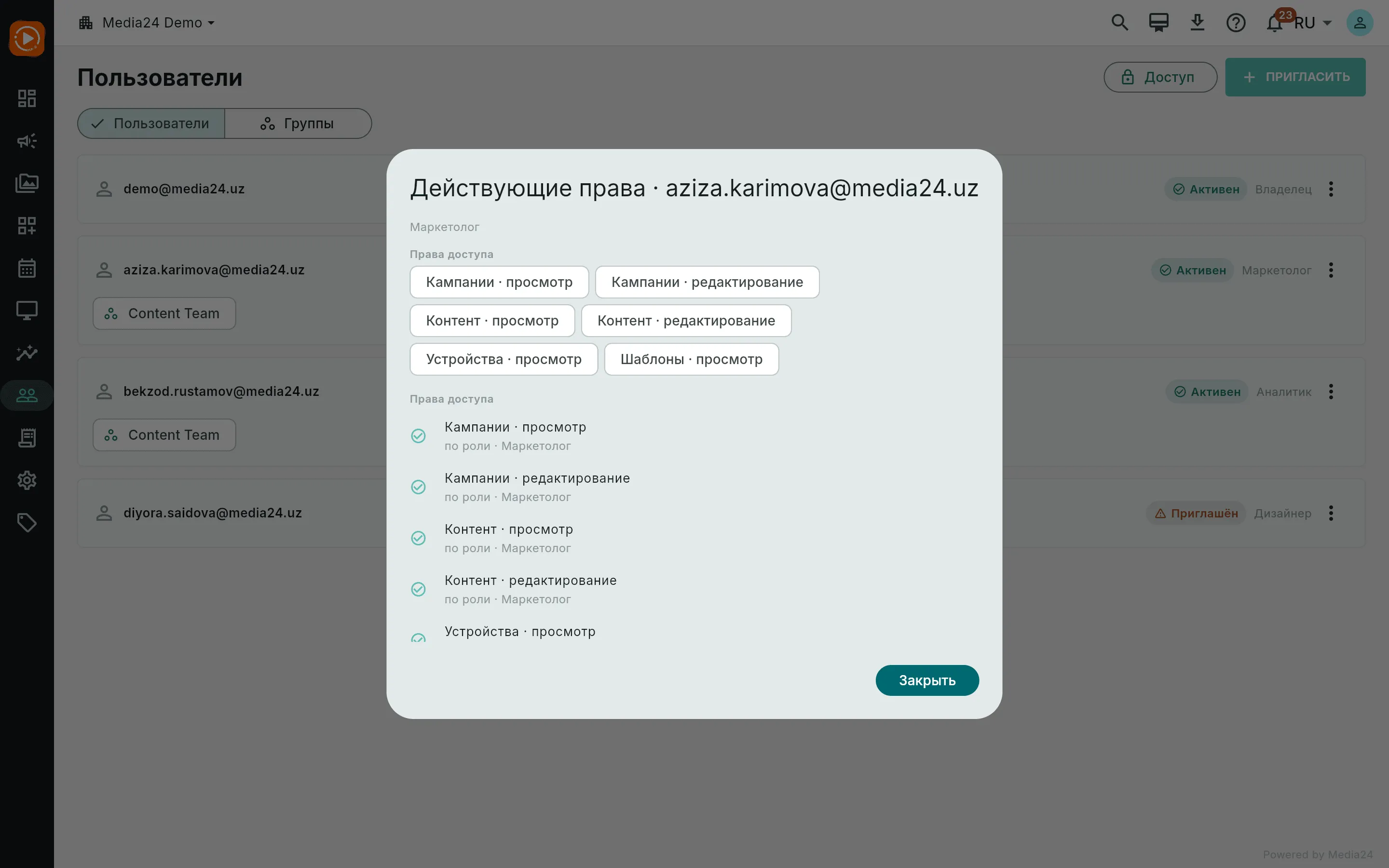1389x868 pixels.
Task: Click Content Team chip under aziza.karimova
Action: 164,313
